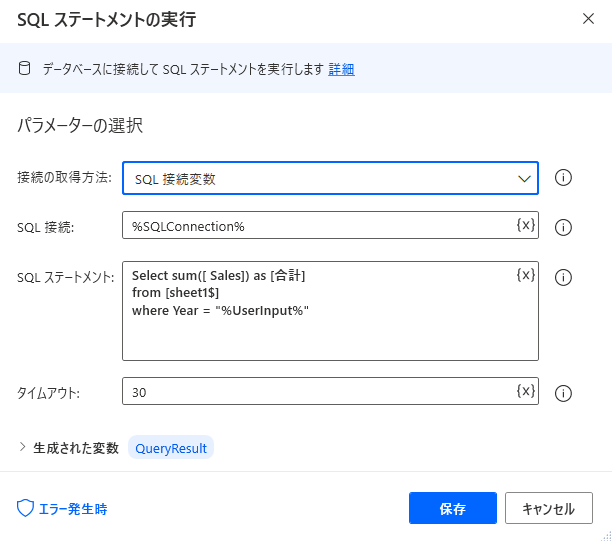Click the shield icon for エラー発生時
The height and width of the screenshot is (541, 612).
click(25, 508)
